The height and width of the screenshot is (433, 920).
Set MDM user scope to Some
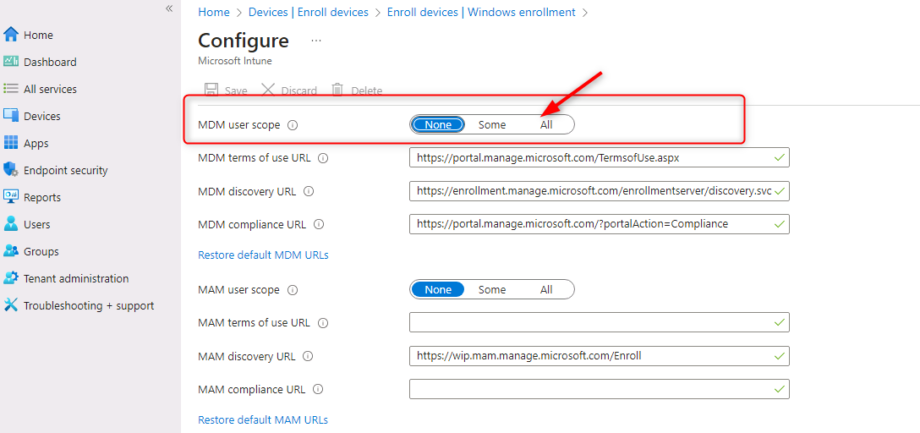pyautogui.click(x=492, y=125)
